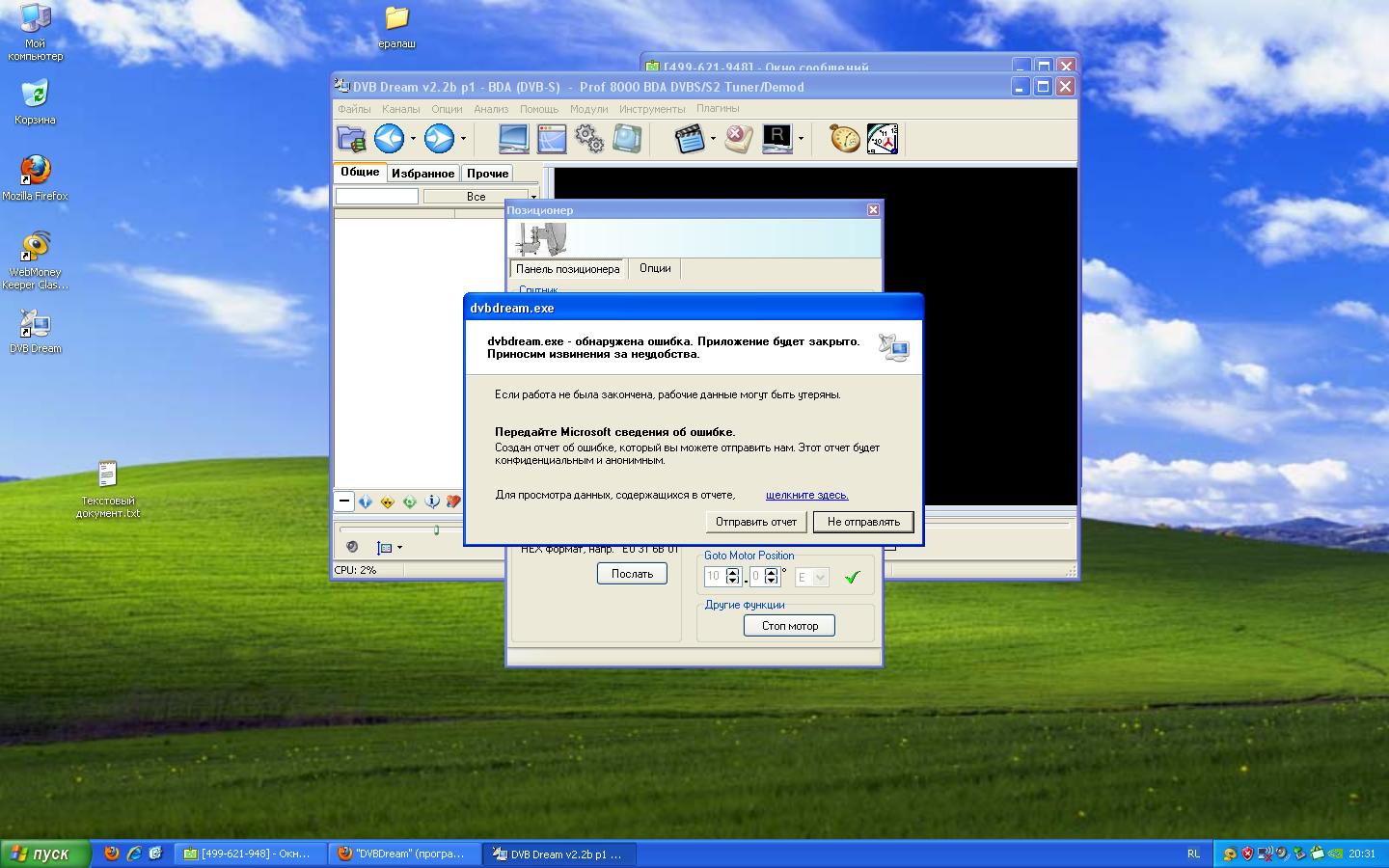This screenshot has width=1389, height=868.
Task: Select the Панель позиционера tab
Action: click(x=568, y=269)
